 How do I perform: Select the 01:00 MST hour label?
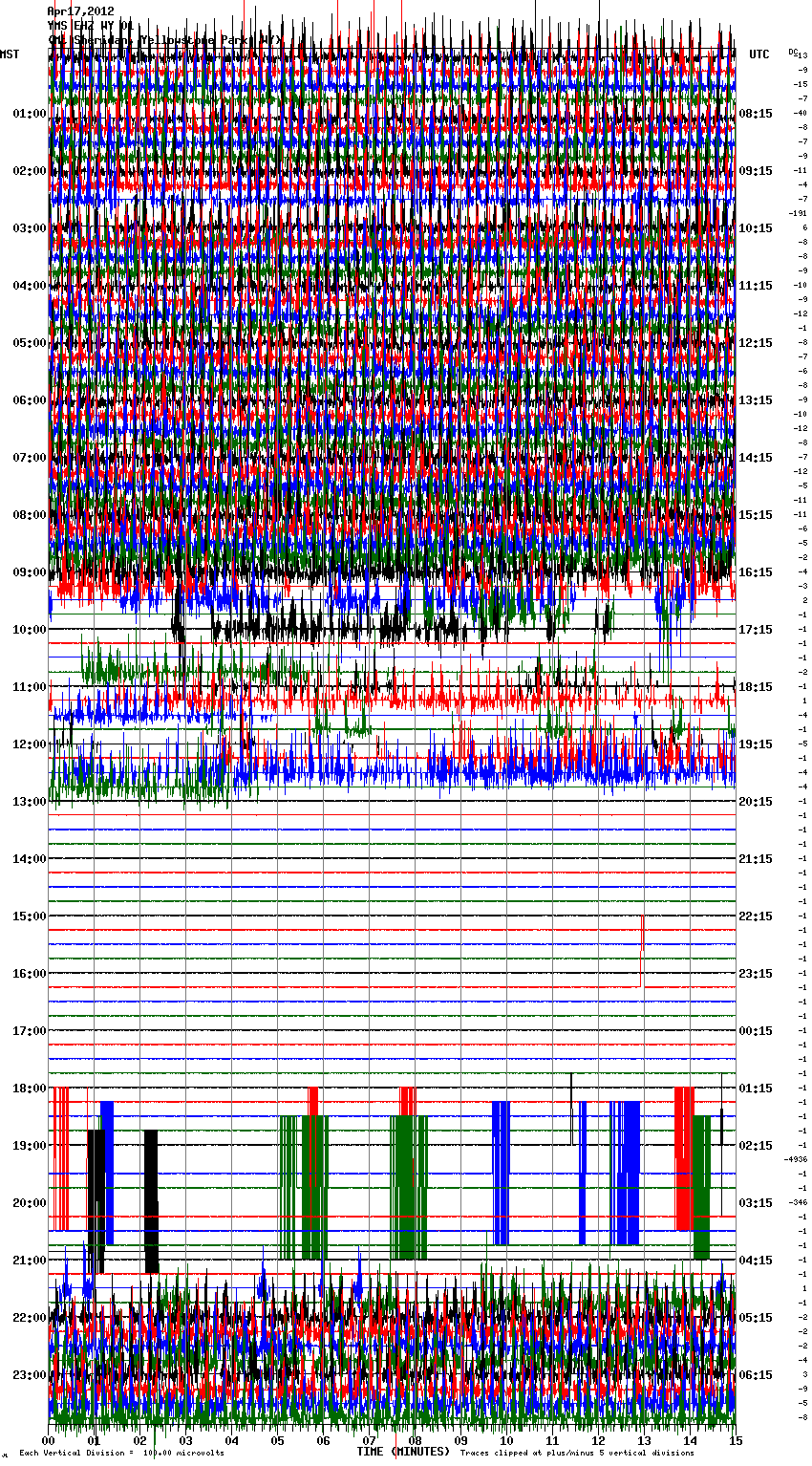point(29,114)
